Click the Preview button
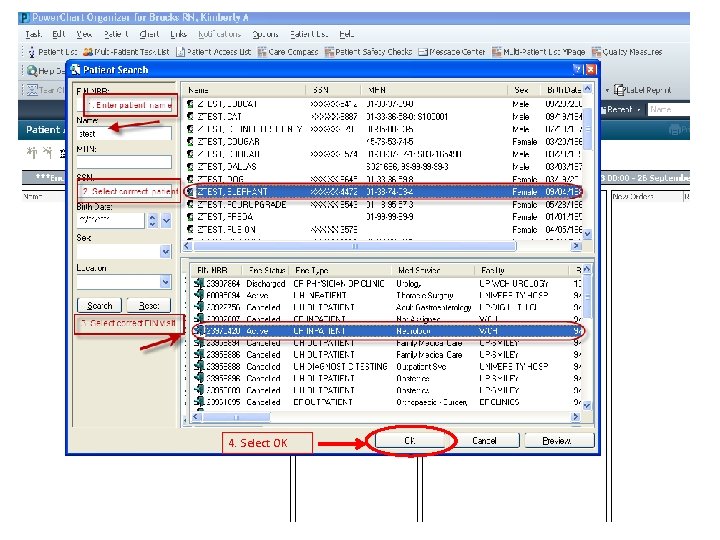The height and width of the screenshot is (540, 720). click(559, 440)
